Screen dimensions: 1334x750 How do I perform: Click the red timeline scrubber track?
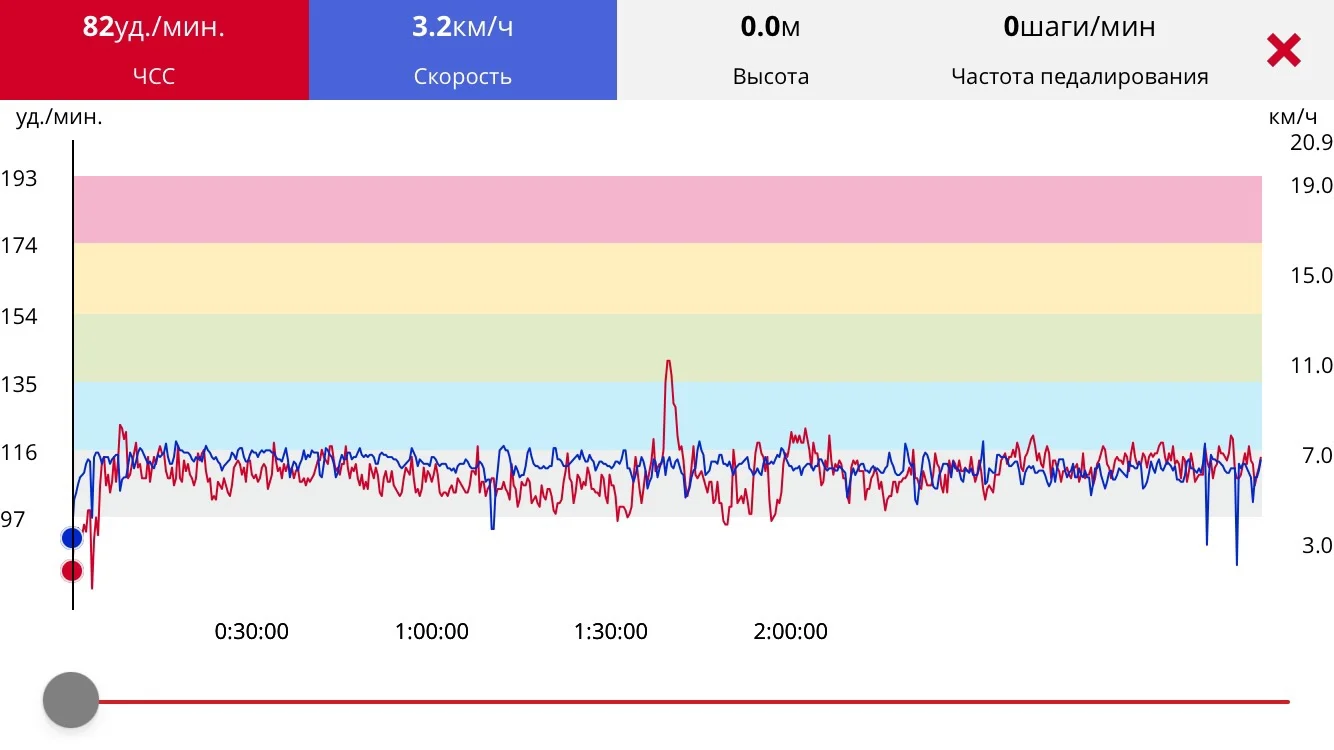tap(693, 702)
